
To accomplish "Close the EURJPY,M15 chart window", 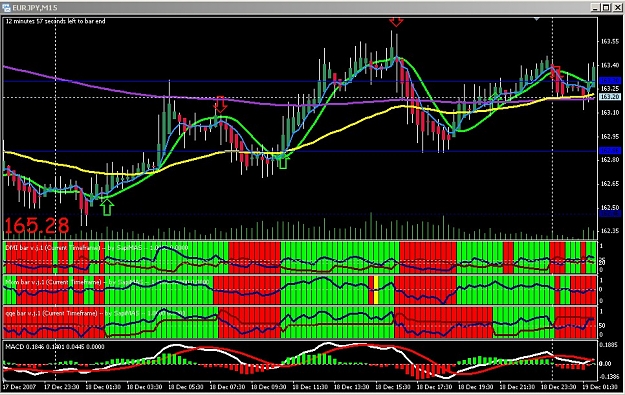I will click(x=617, y=8).
